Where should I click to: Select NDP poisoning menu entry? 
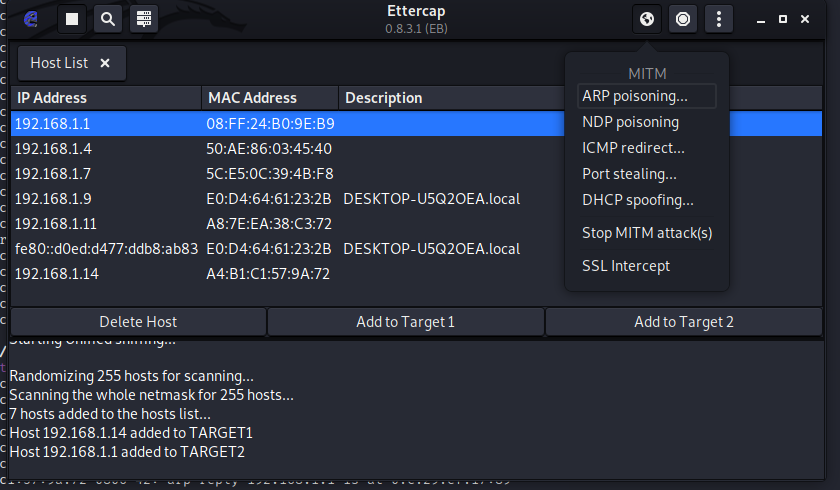(x=630, y=122)
